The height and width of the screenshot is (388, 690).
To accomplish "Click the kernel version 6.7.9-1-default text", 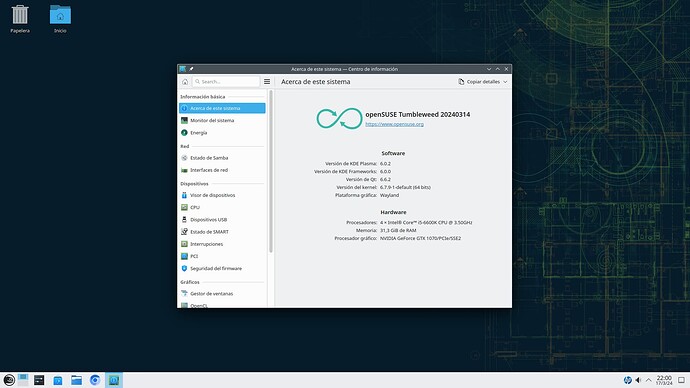I will coord(405,187).
